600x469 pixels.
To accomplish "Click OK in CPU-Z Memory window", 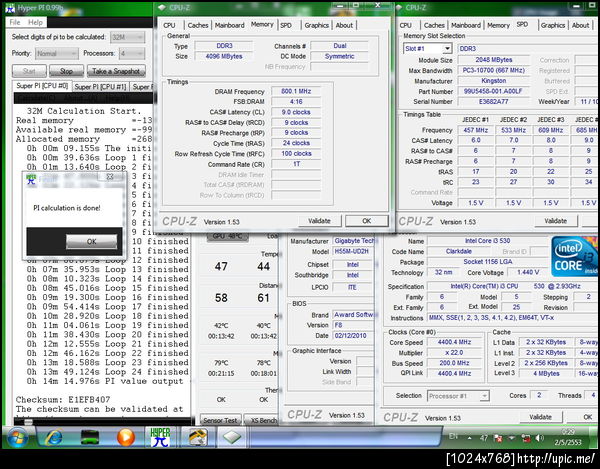I will click(367, 221).
